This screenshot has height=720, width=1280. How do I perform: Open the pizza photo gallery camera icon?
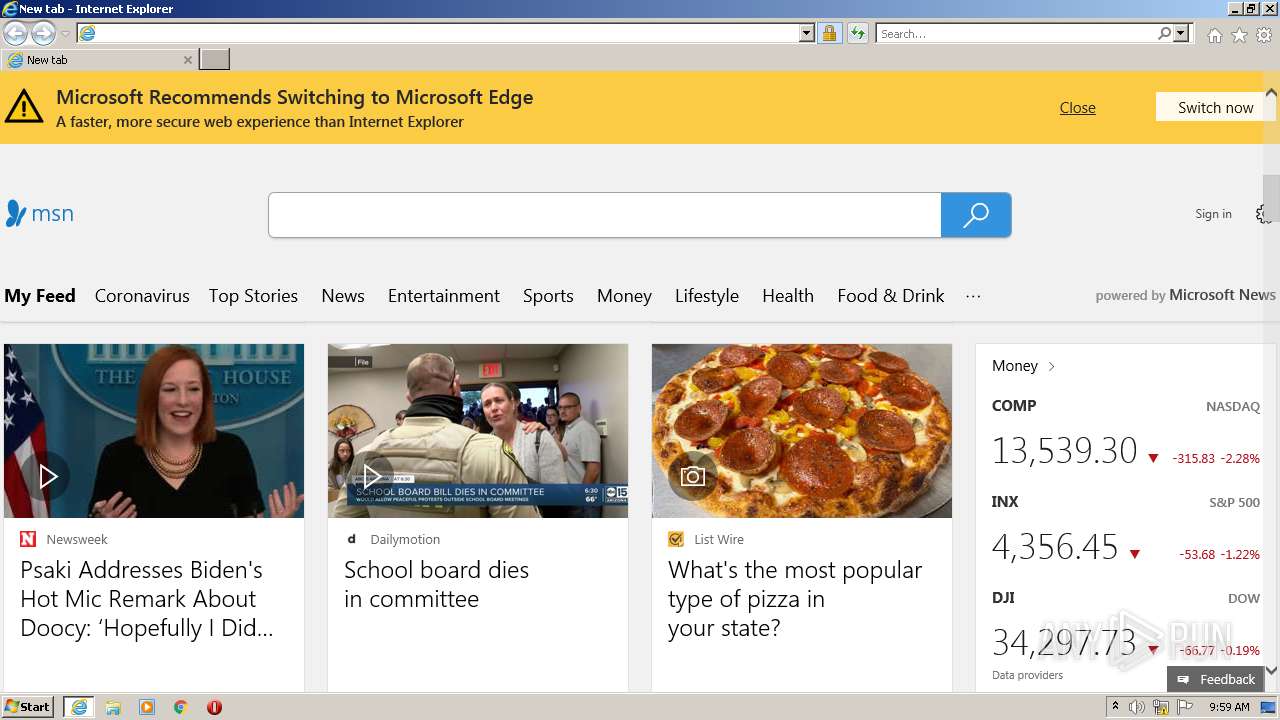(693, 476)
